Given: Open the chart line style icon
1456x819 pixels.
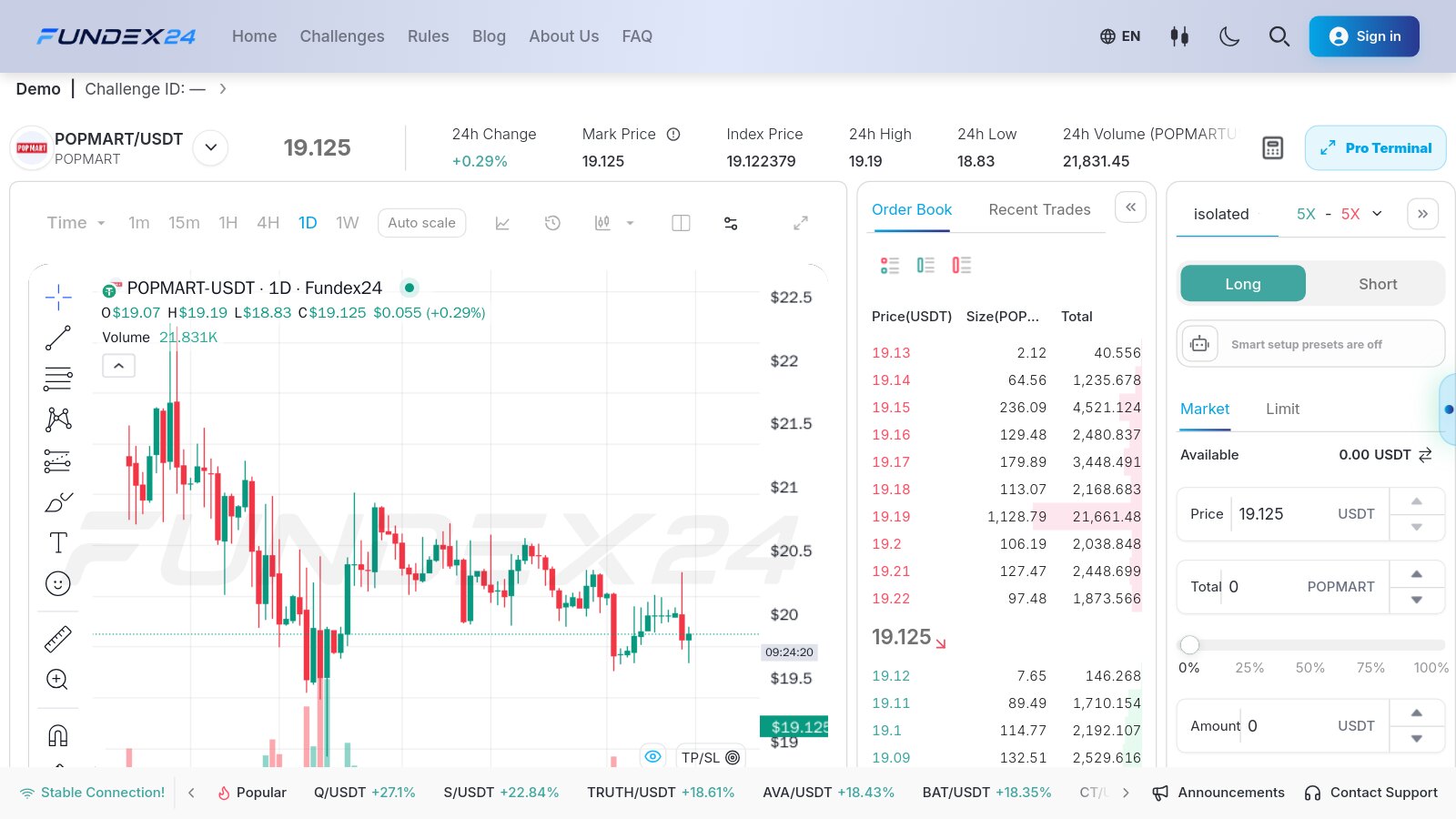Looking at the screenshot, I should pos(502,223).
